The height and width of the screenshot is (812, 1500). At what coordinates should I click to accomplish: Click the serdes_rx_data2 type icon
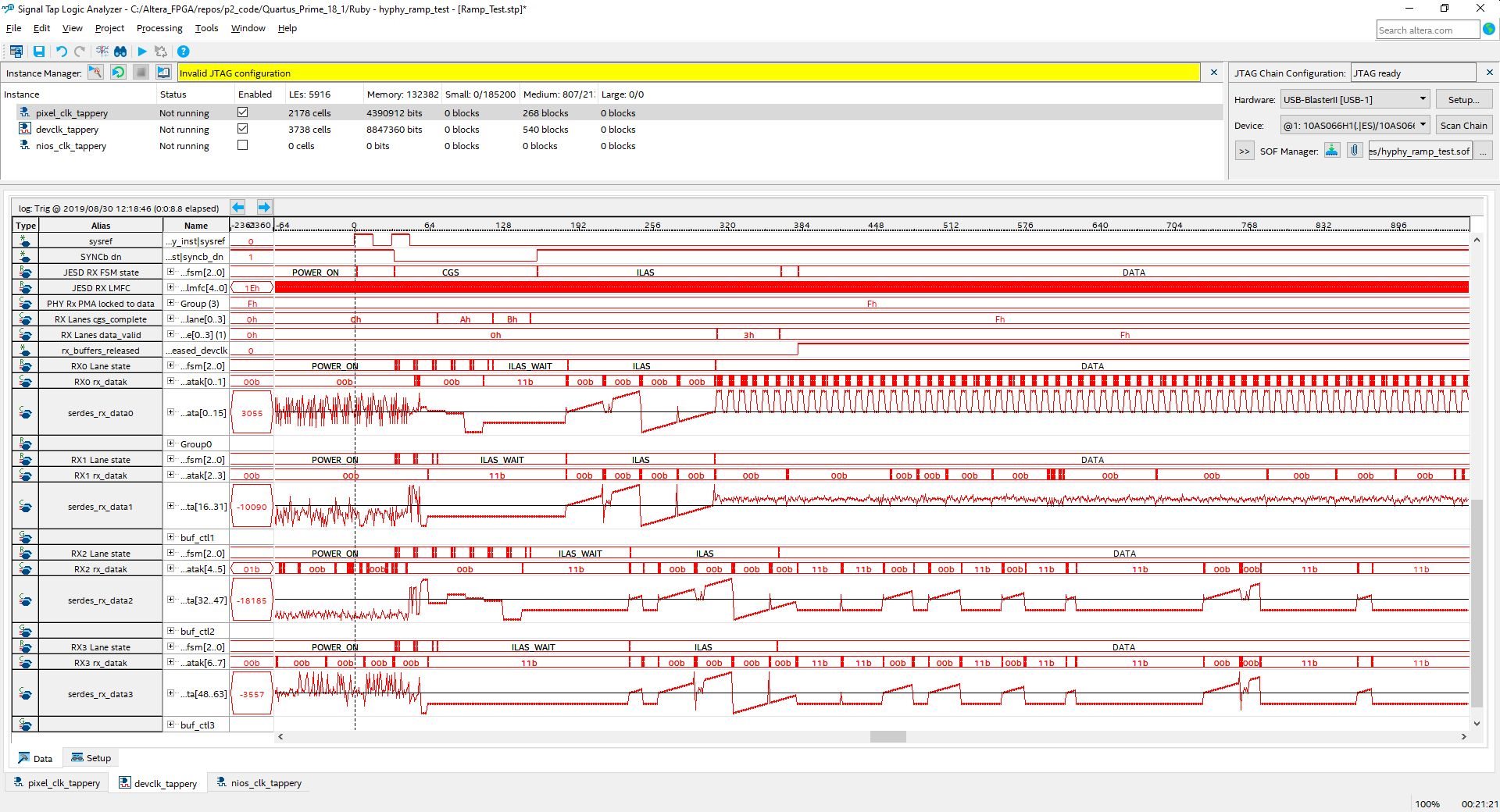(25, 600)
